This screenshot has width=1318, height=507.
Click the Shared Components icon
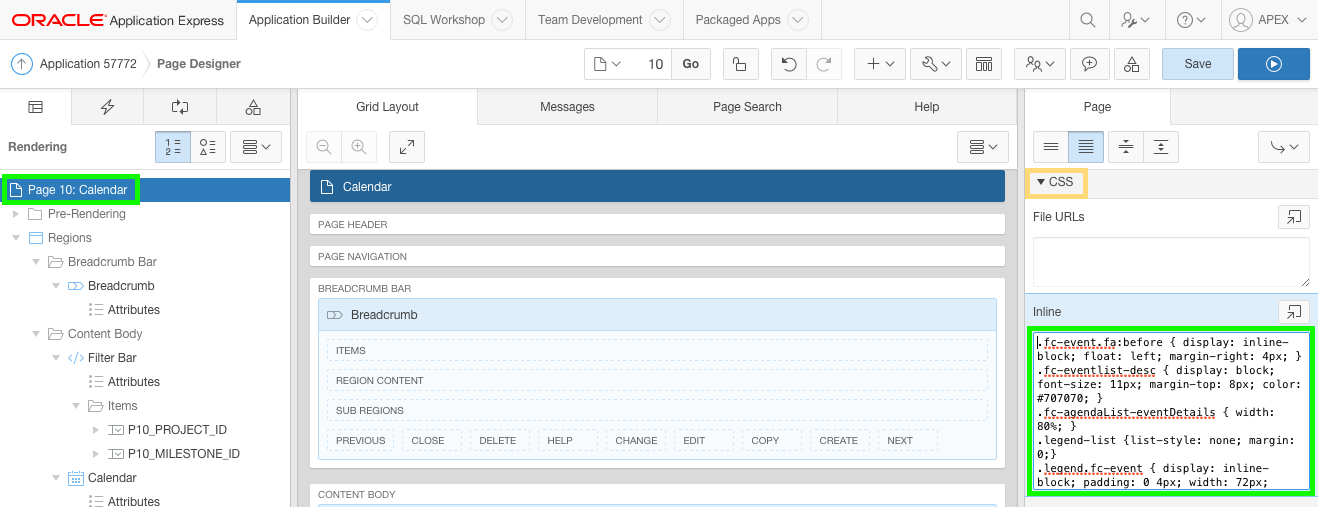pos(984,64)
